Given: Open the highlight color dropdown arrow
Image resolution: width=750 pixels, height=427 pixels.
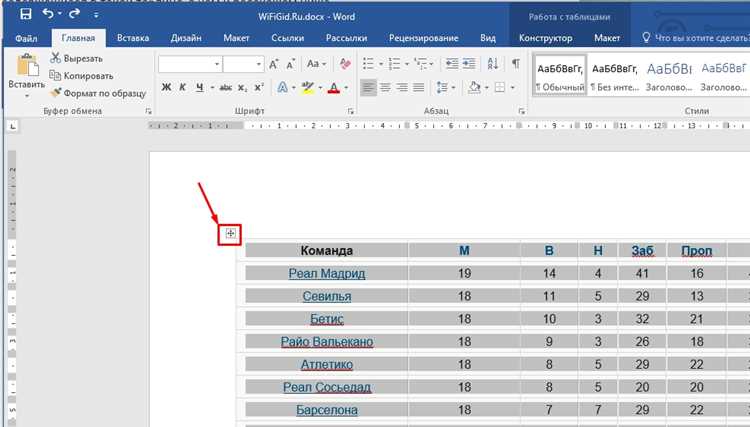Looking at the screenshot, I should click(320, 88).
